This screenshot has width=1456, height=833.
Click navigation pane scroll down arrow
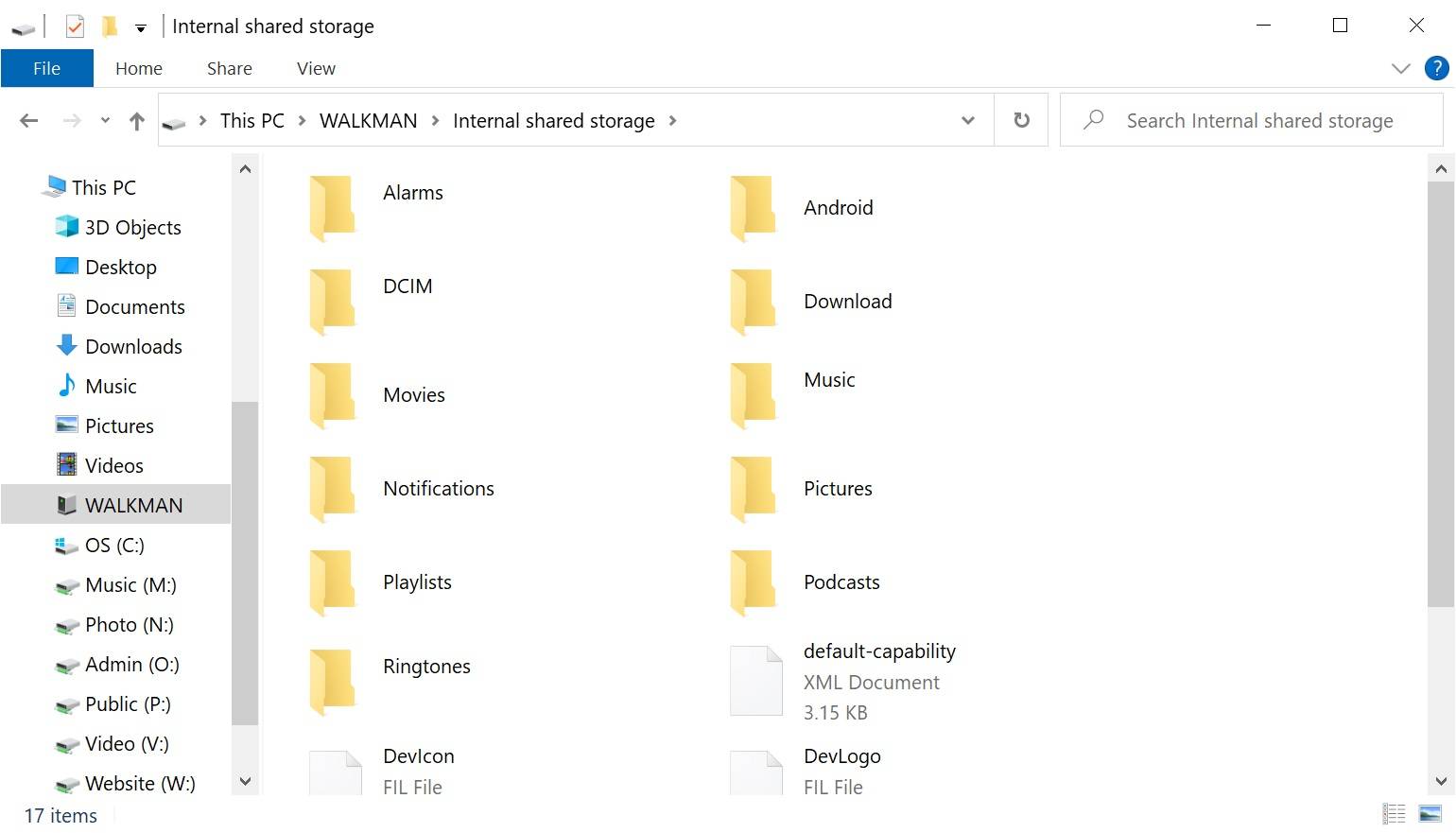pos(245,781)
